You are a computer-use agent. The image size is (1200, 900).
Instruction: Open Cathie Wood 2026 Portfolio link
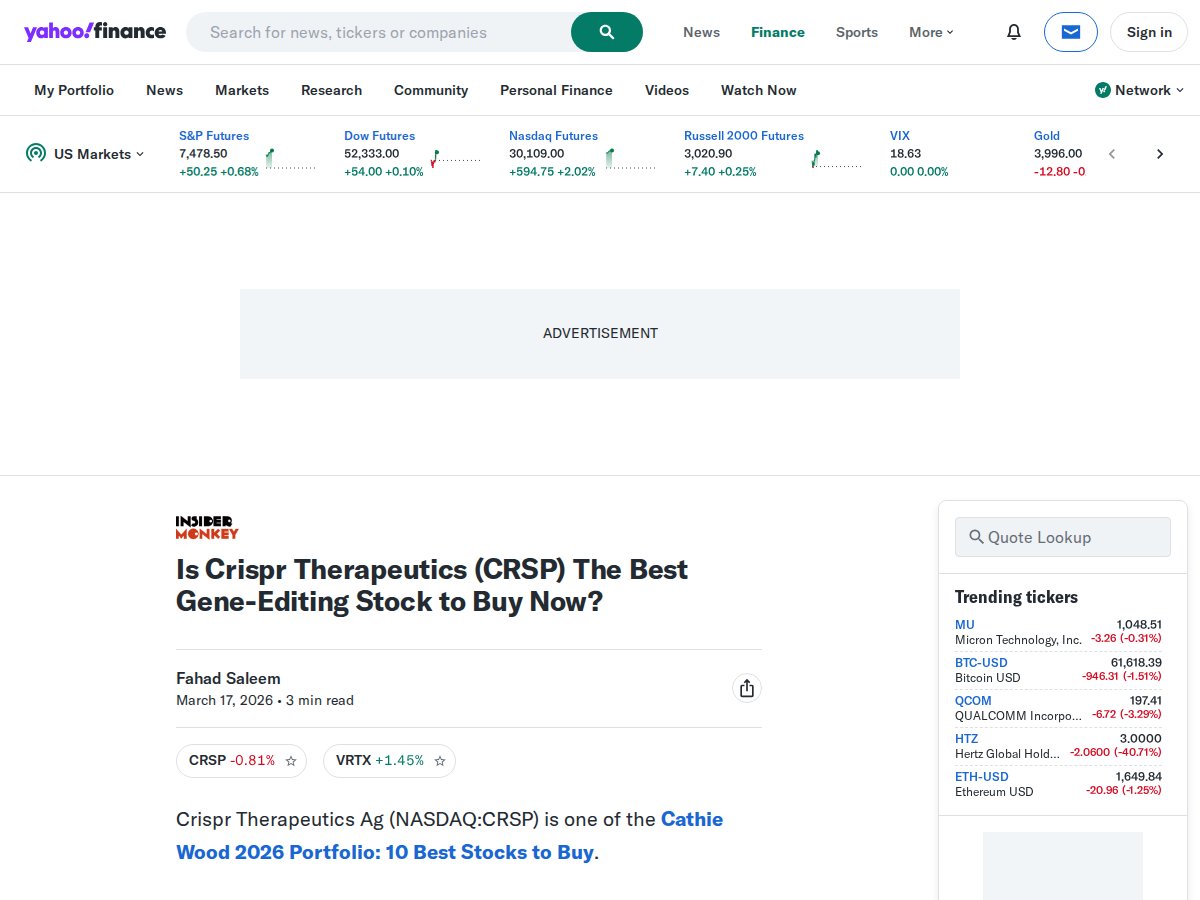pos(449,836)
